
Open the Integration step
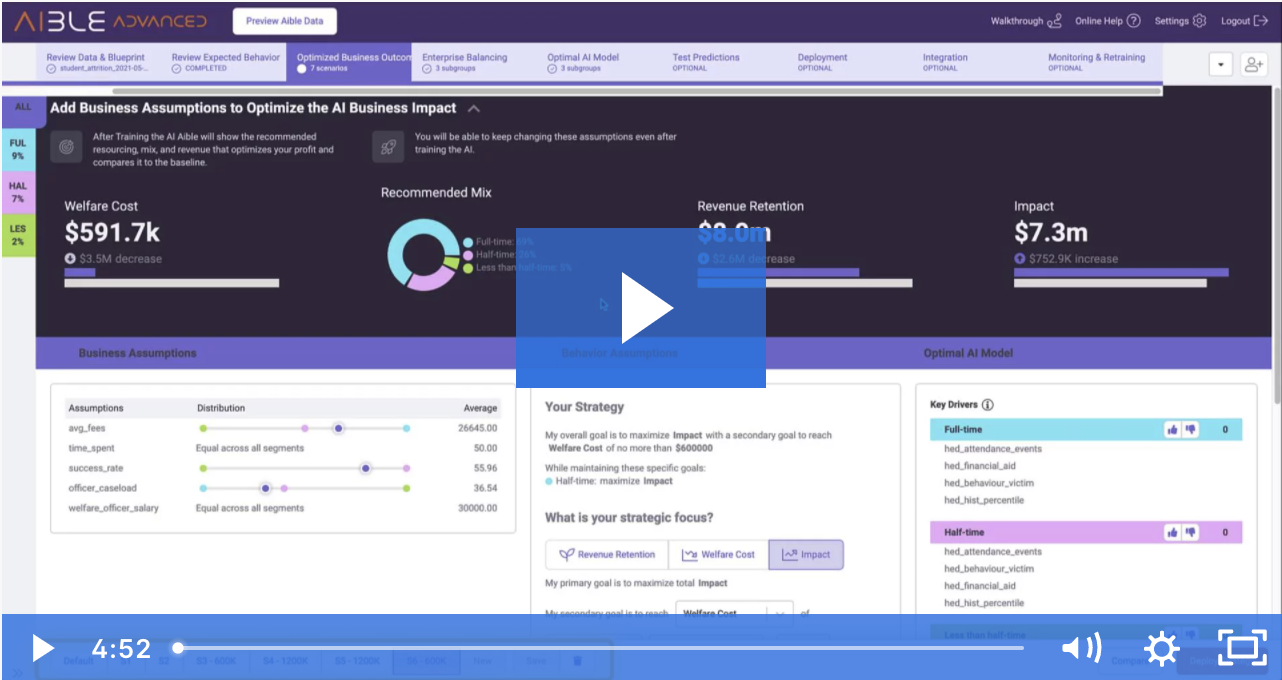(x=945, y=62)
